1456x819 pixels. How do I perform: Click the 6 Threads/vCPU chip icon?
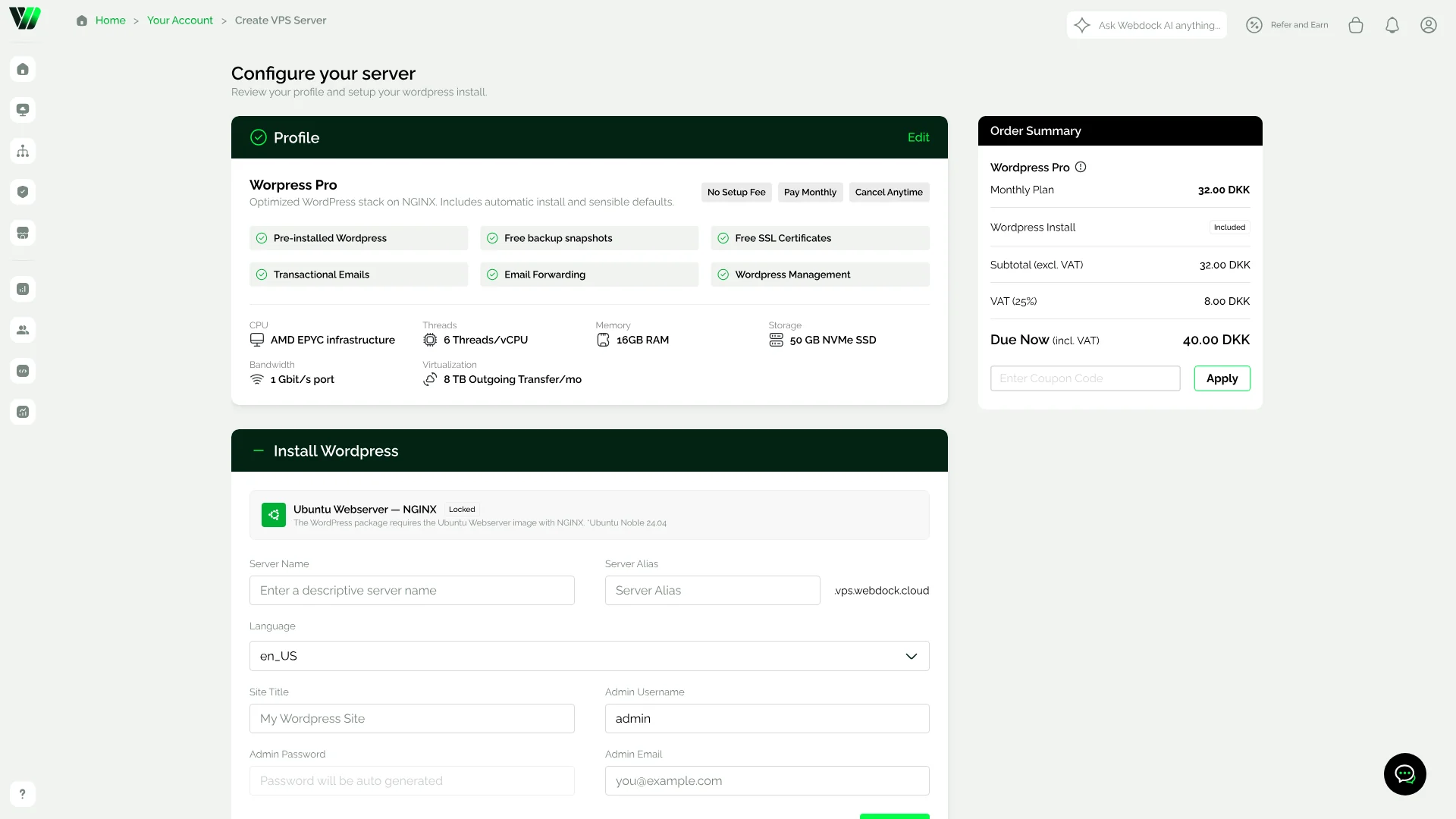430,340
